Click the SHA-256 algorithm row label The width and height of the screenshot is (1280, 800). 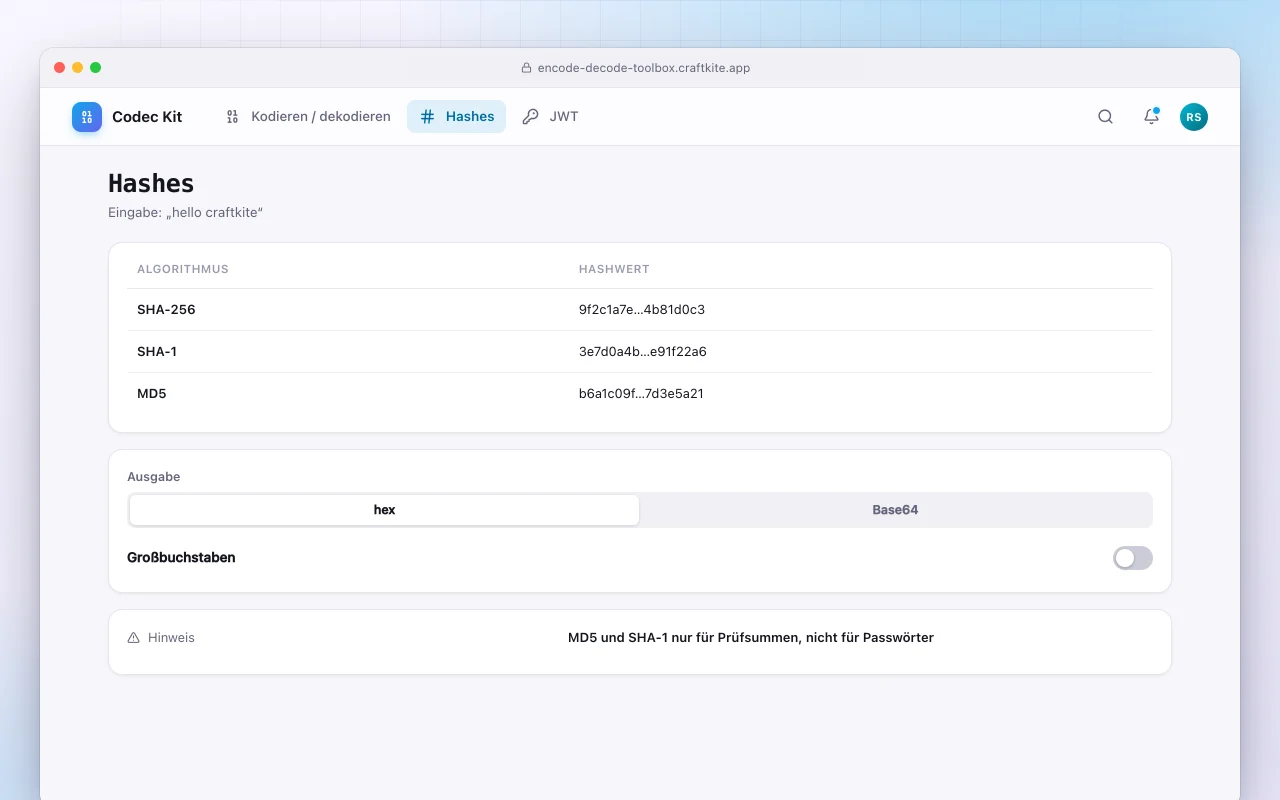click(x=166, y=310)
